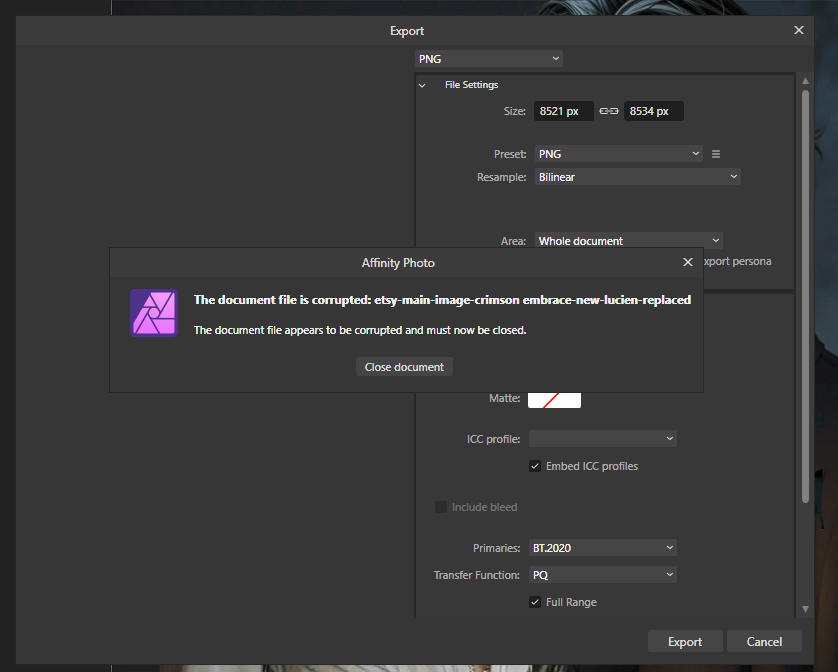
Task: Click the 'must now be closed' message text
Action: [360, 330]
